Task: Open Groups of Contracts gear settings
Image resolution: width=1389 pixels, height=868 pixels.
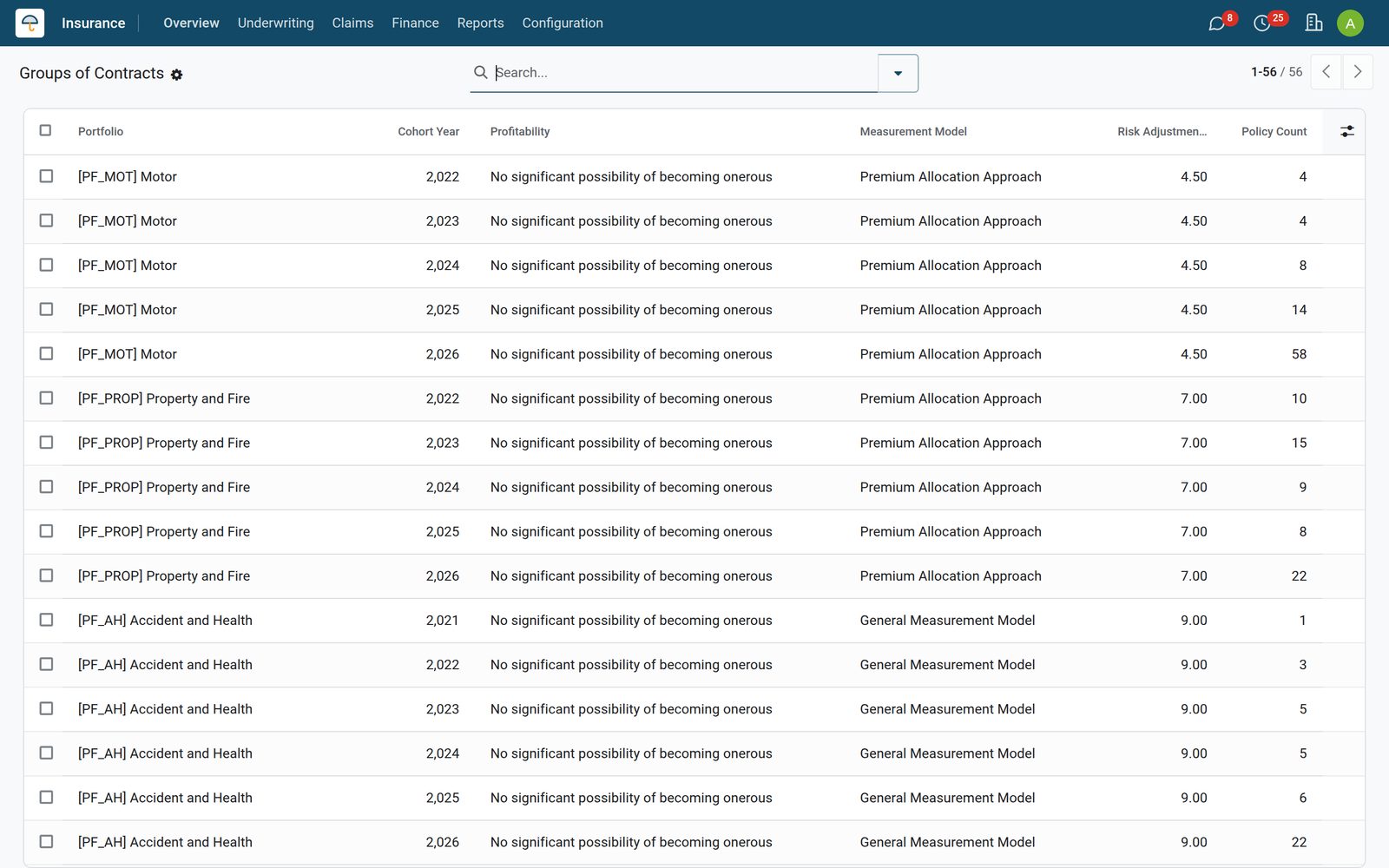Action: (x=176, y=75)
